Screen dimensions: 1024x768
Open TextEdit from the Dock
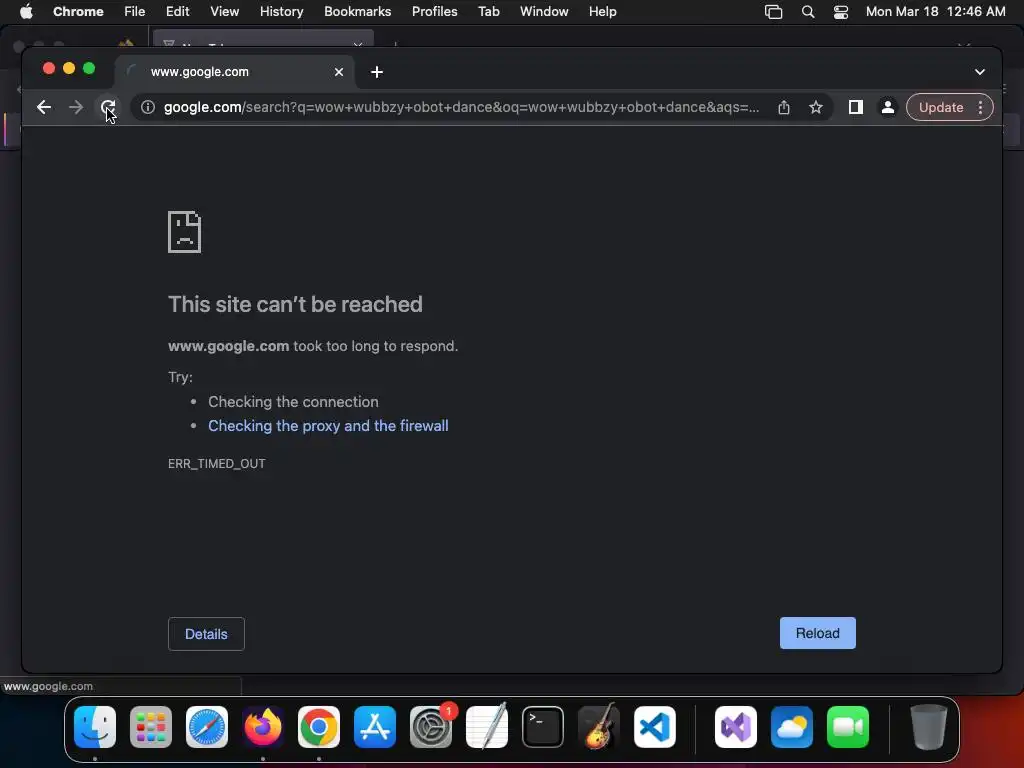coord(487,727)
